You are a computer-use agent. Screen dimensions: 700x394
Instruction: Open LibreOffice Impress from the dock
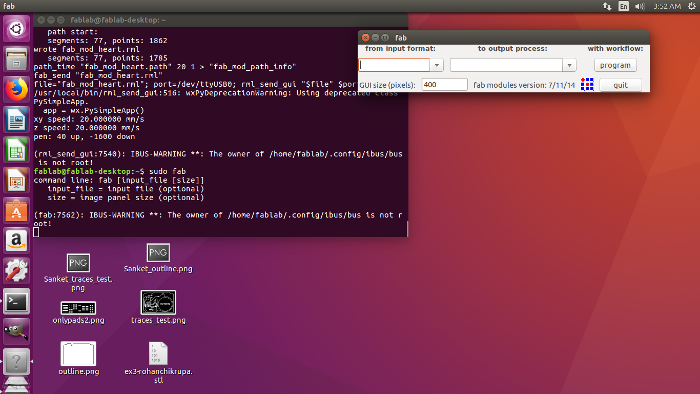pyautogui.click(x=17, y=180)
